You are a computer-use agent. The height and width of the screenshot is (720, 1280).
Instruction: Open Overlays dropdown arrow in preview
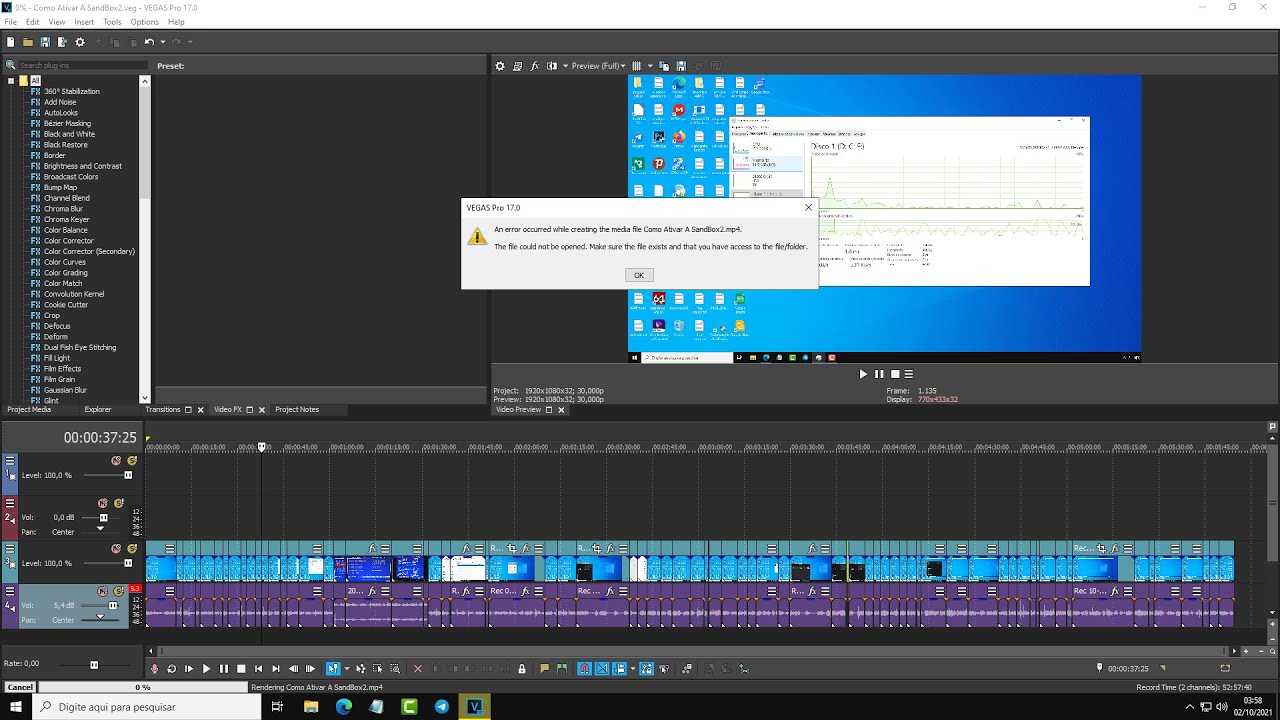point(648,66)
